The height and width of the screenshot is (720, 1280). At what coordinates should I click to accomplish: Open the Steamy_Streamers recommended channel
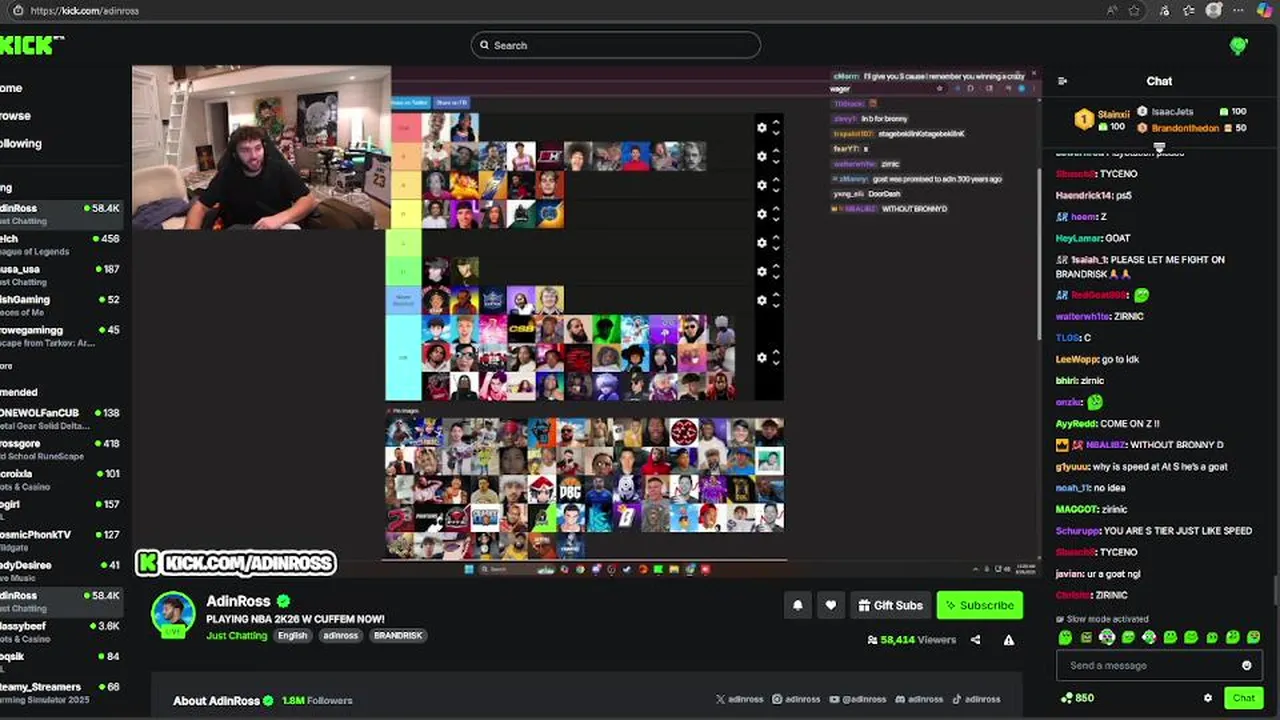coord(61,693)
